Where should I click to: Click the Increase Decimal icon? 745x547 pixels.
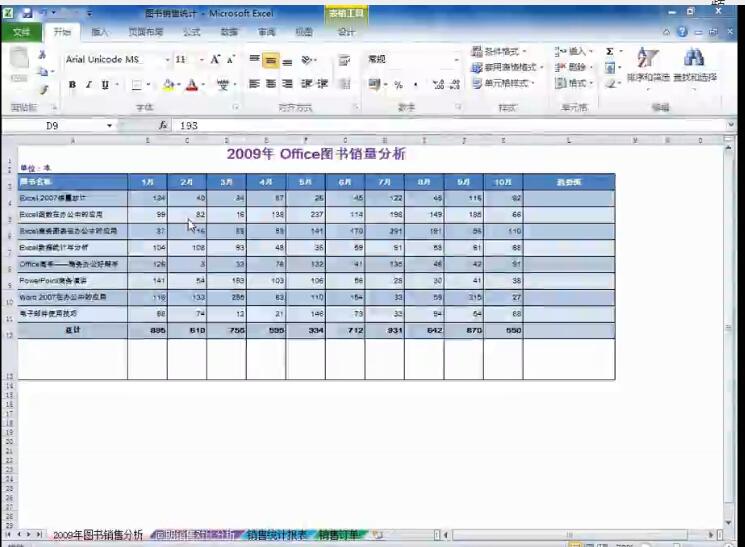[x=438, y=85]
